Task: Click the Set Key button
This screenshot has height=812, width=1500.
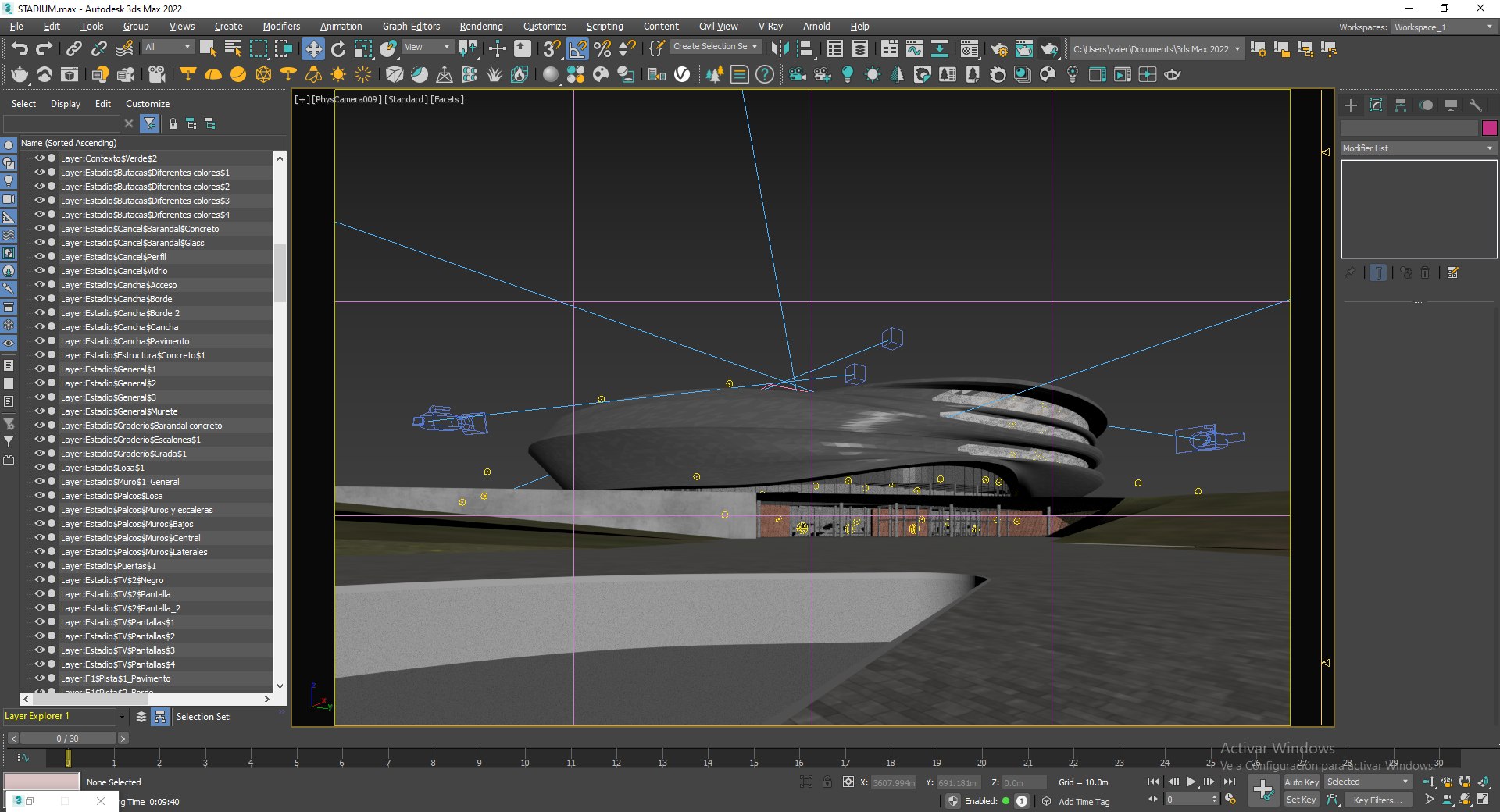Action: point(1301,800)
